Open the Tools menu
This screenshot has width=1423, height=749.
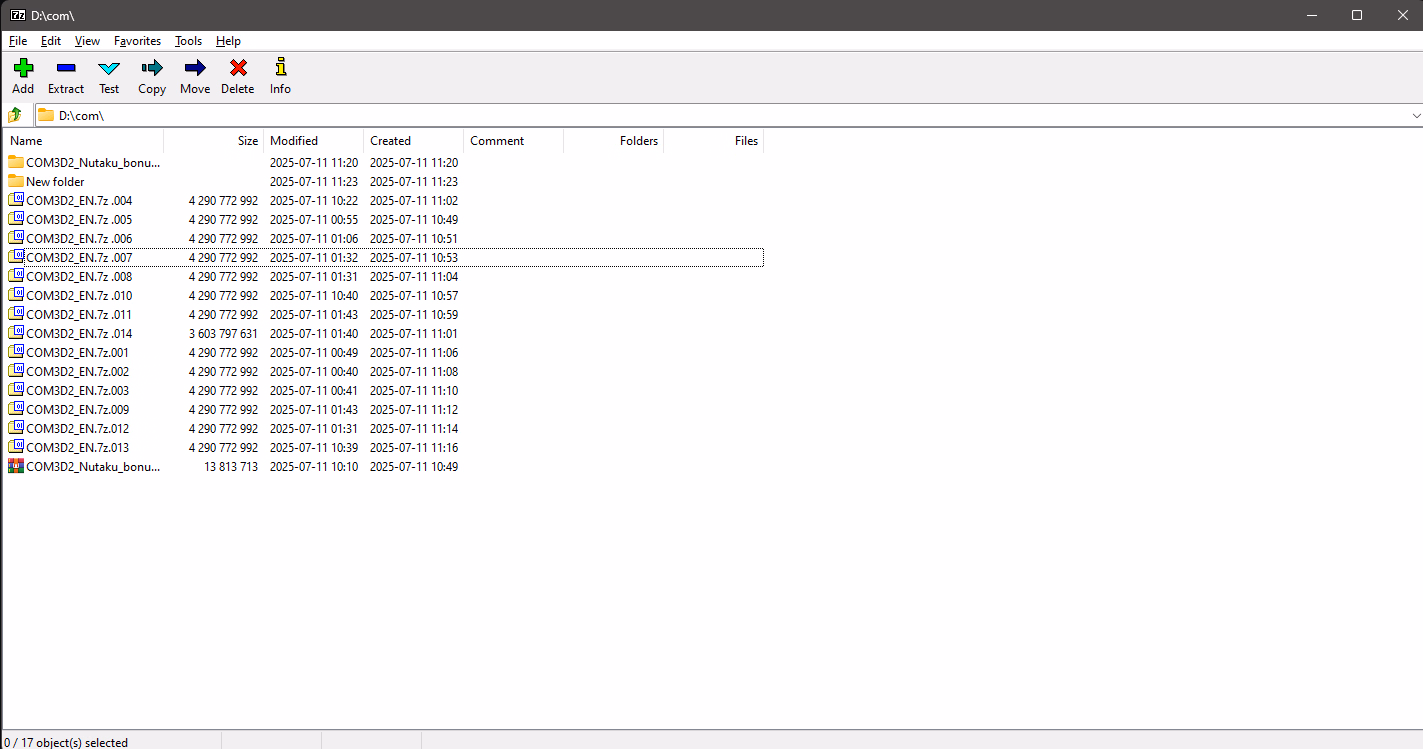click(x=188, y=41)
